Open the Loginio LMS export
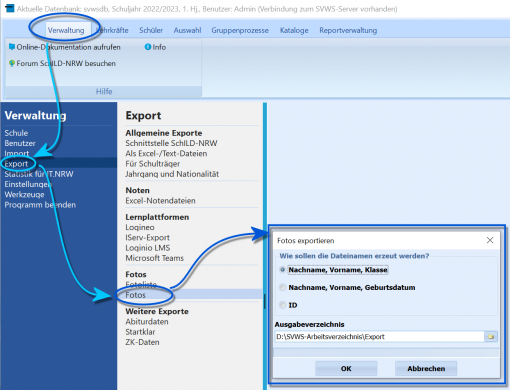Viewport: 510px width, 390px height. pyautogui.click(x=148, y=248)
